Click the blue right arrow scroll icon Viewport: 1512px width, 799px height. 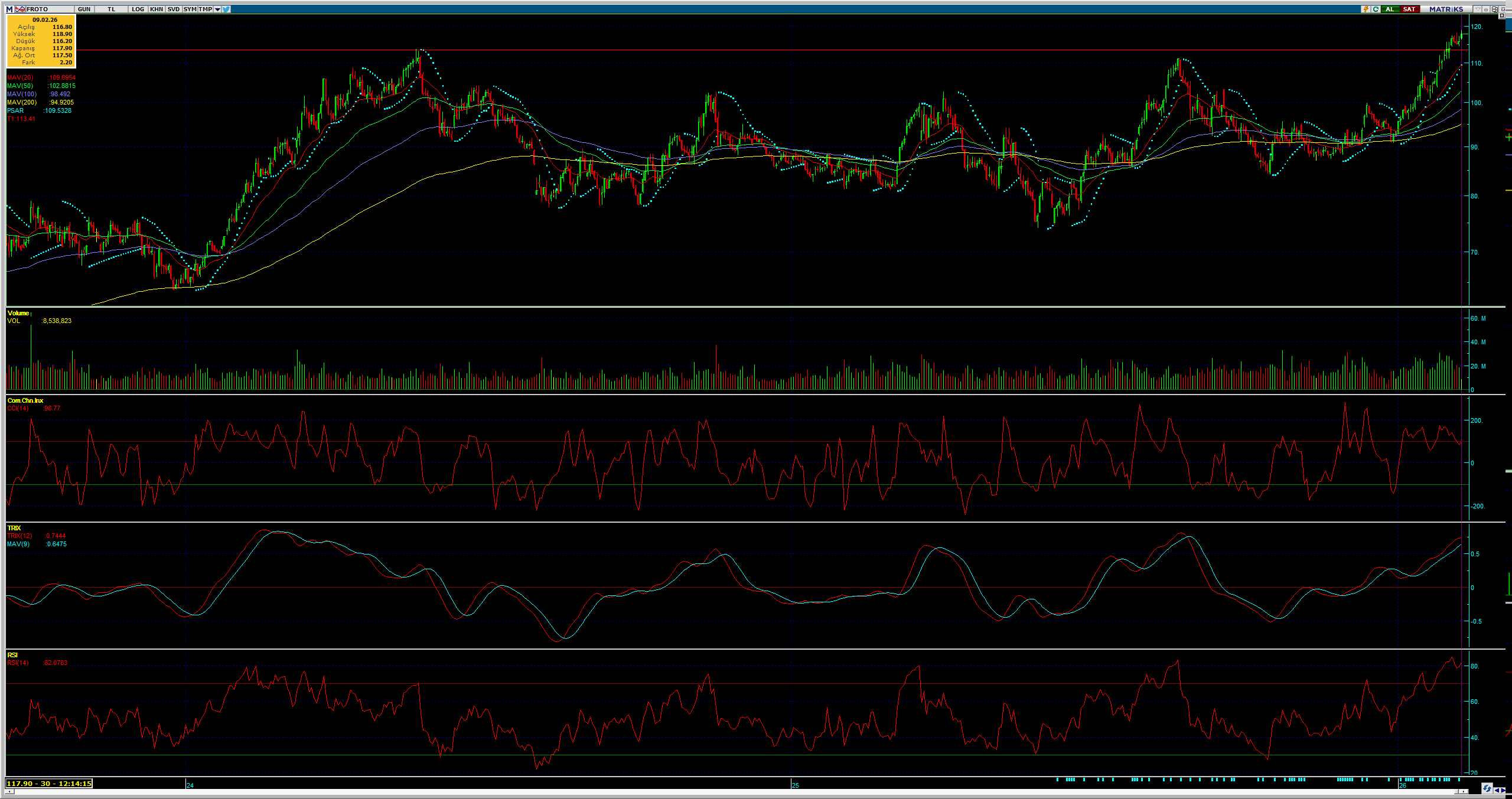point(1504,790)
